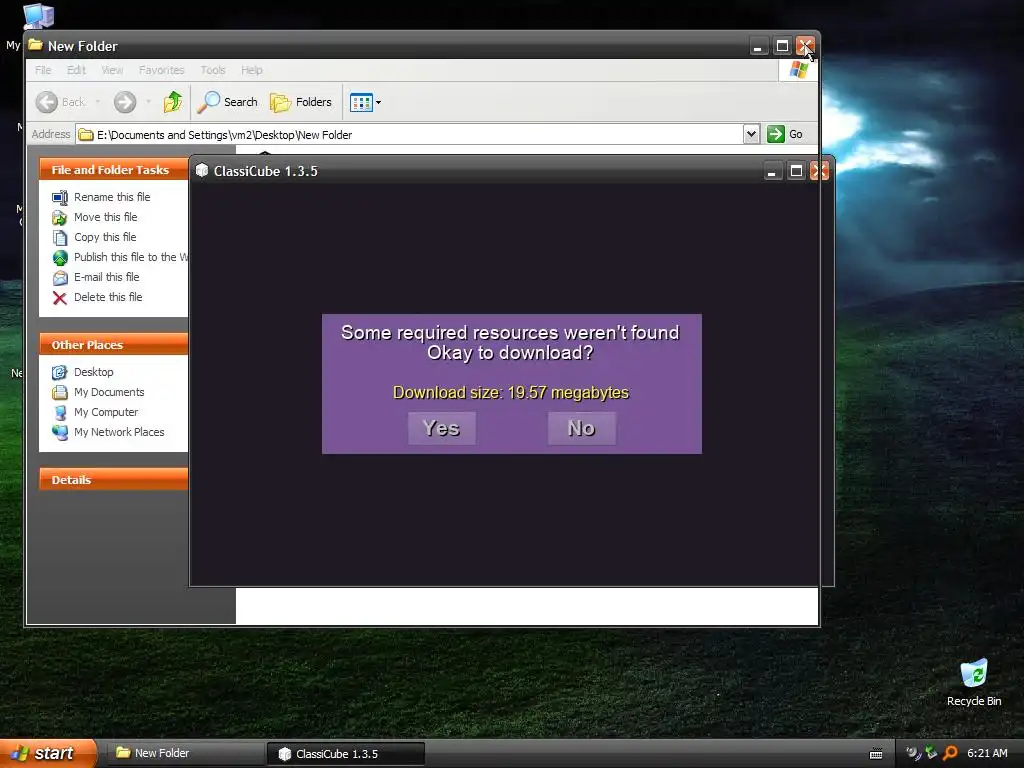Decline resource download with No

pos(581,428)
